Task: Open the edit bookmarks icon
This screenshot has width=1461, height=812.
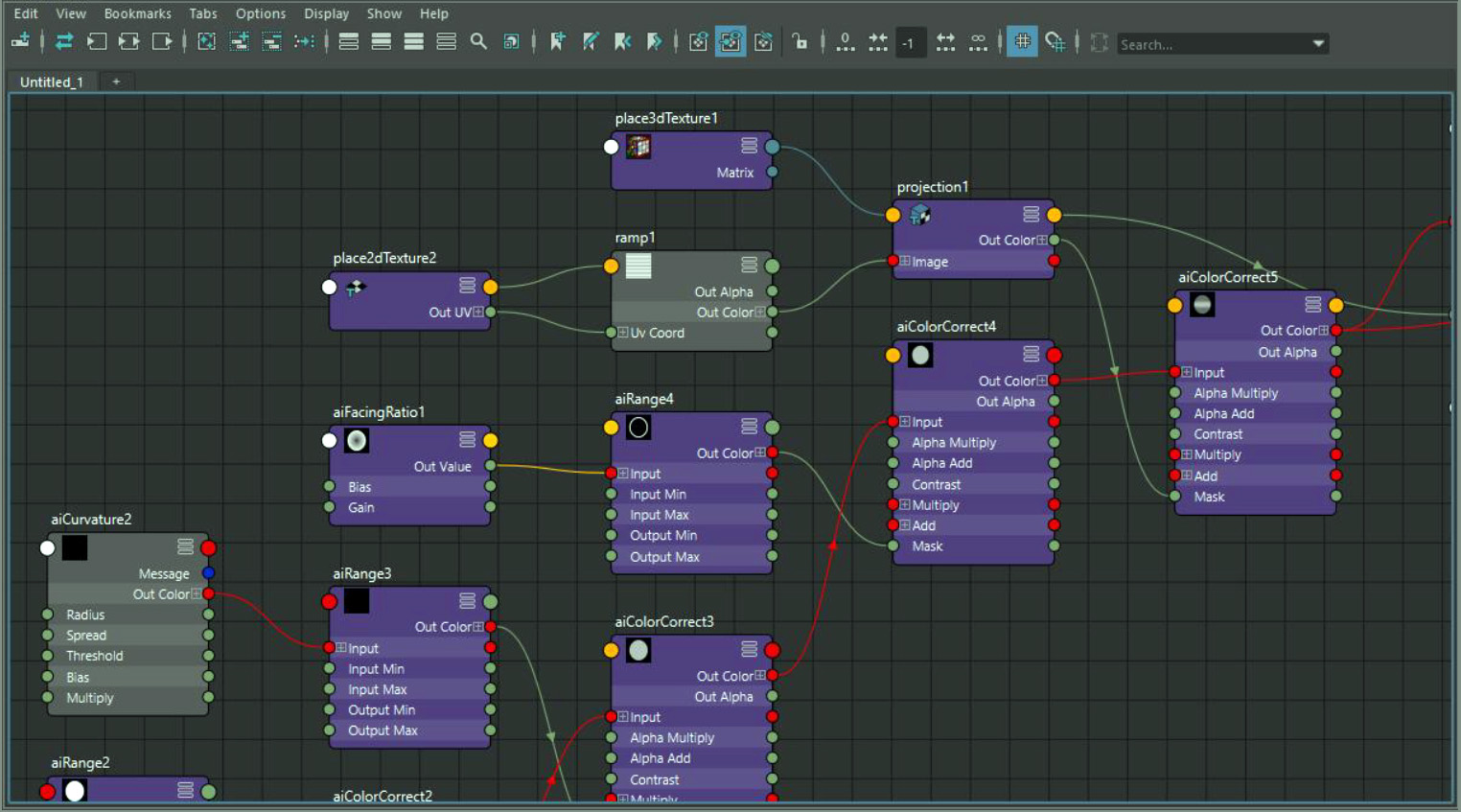Action: pos(590,41)
